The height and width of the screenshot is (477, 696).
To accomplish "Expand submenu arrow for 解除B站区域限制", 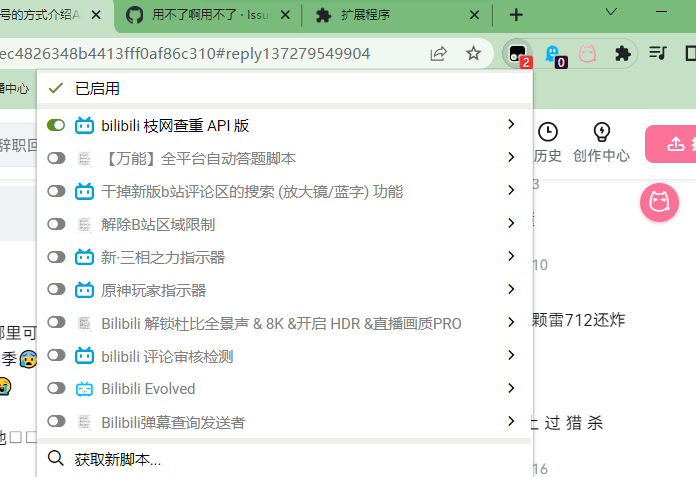I will (x=511, y=223).
